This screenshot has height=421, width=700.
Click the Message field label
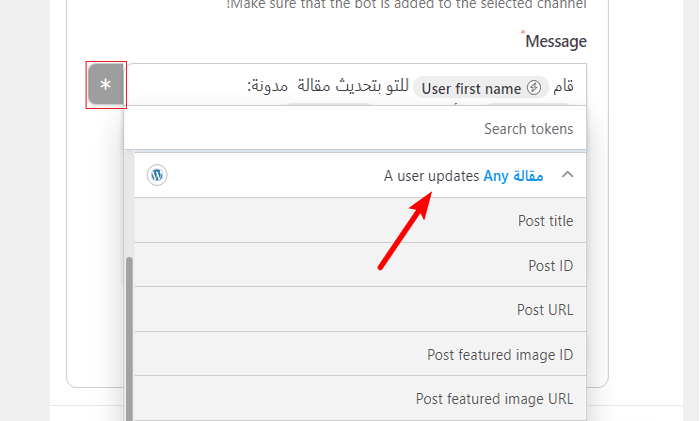coord(555,41)
